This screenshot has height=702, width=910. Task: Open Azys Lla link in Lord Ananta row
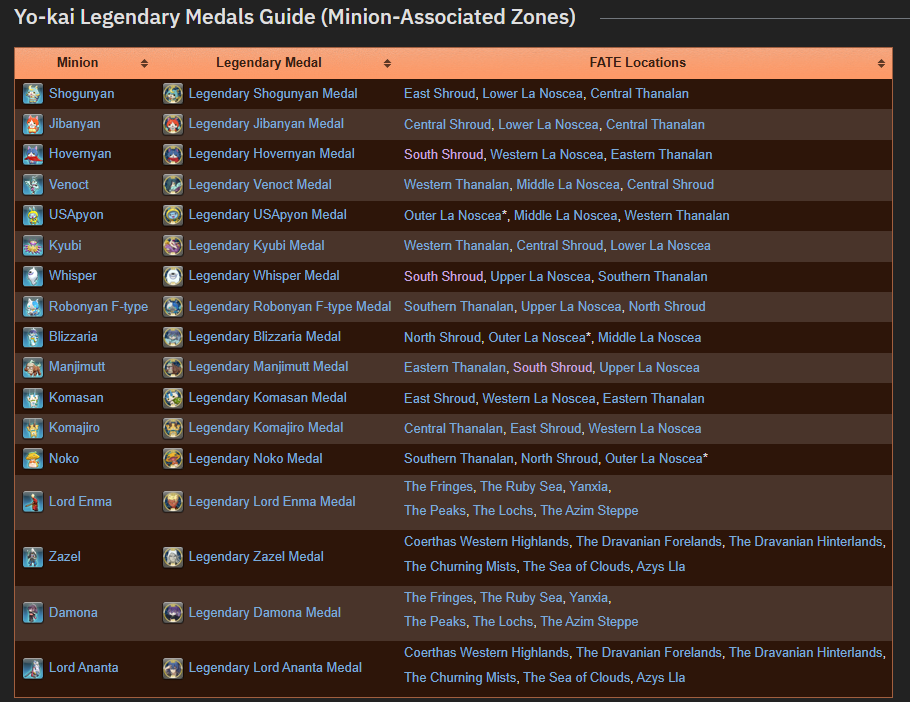tap(660, 677)
